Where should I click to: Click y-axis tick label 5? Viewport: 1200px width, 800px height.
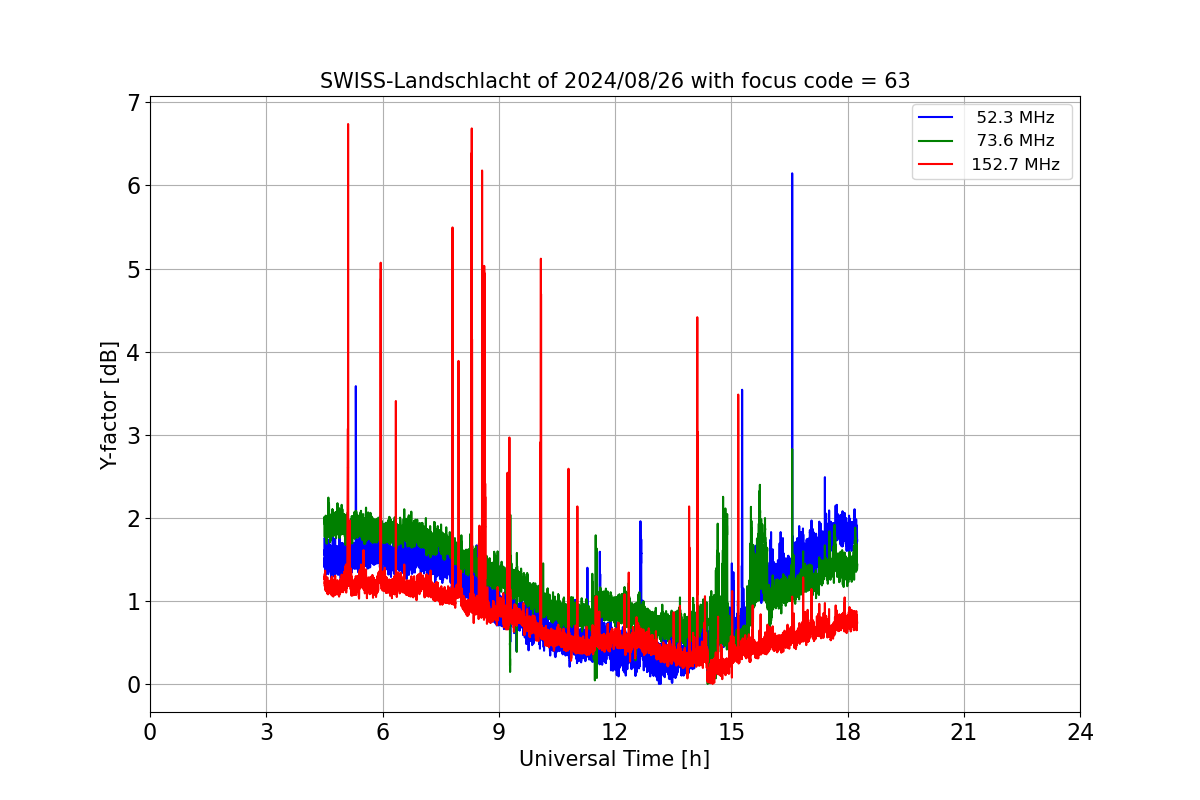(x=133, y=269)
